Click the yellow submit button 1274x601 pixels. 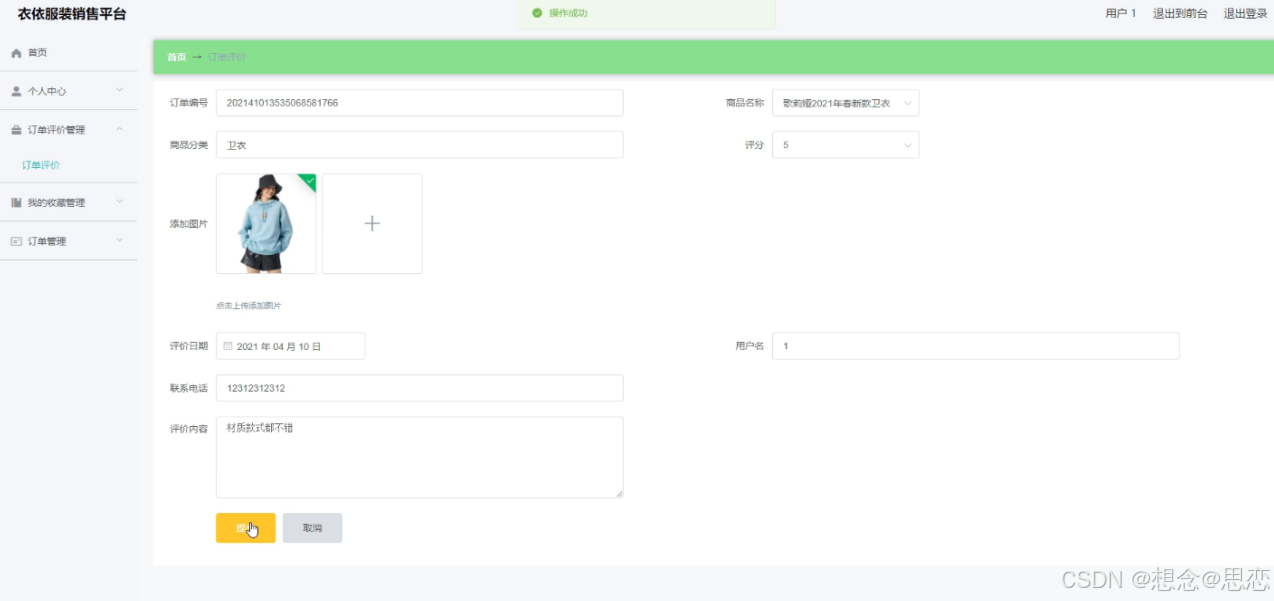246,528
